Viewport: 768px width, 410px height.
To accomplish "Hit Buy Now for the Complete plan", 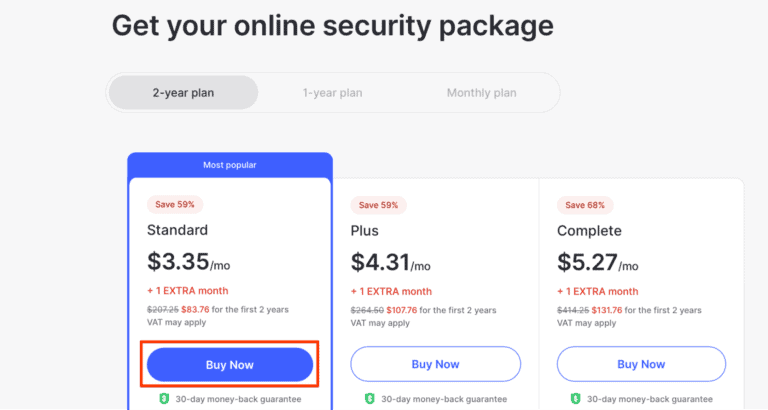I will click(641, 364).
